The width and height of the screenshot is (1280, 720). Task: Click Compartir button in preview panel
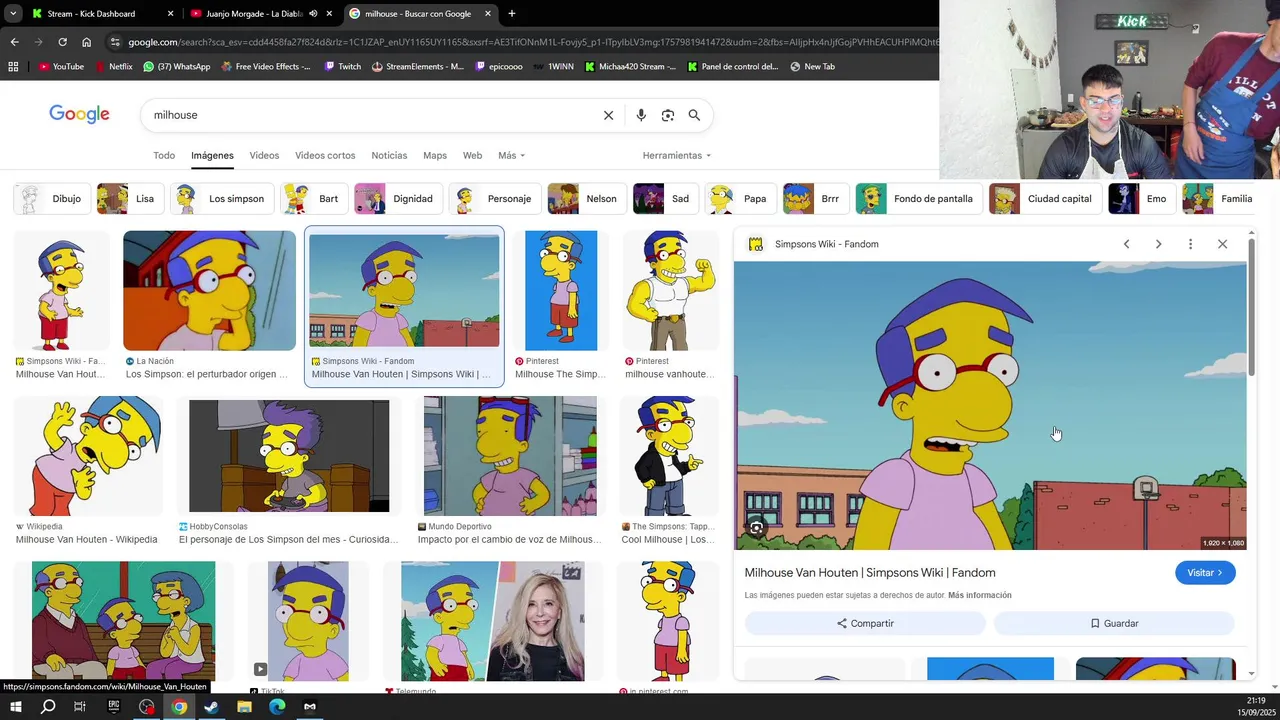tap(865, 623)
